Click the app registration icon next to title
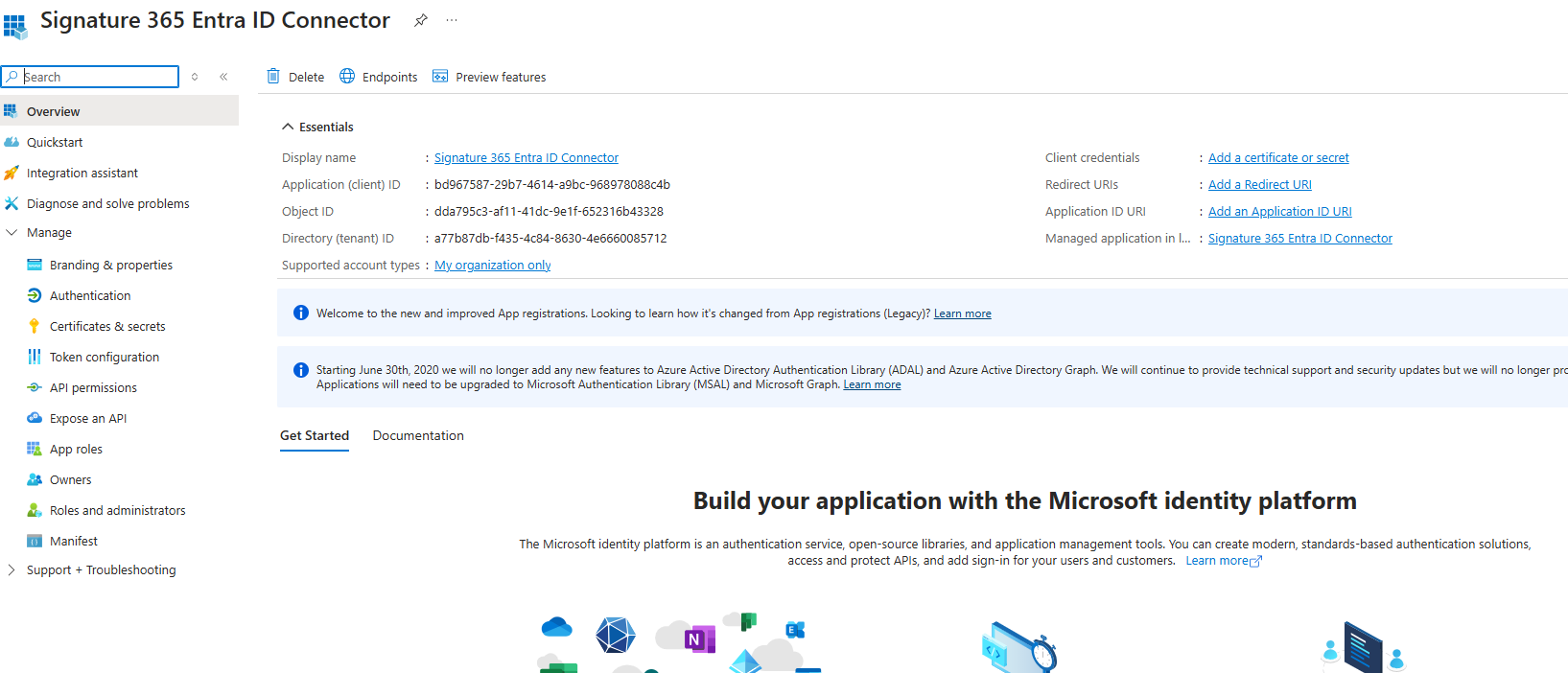 click(14, 26)
